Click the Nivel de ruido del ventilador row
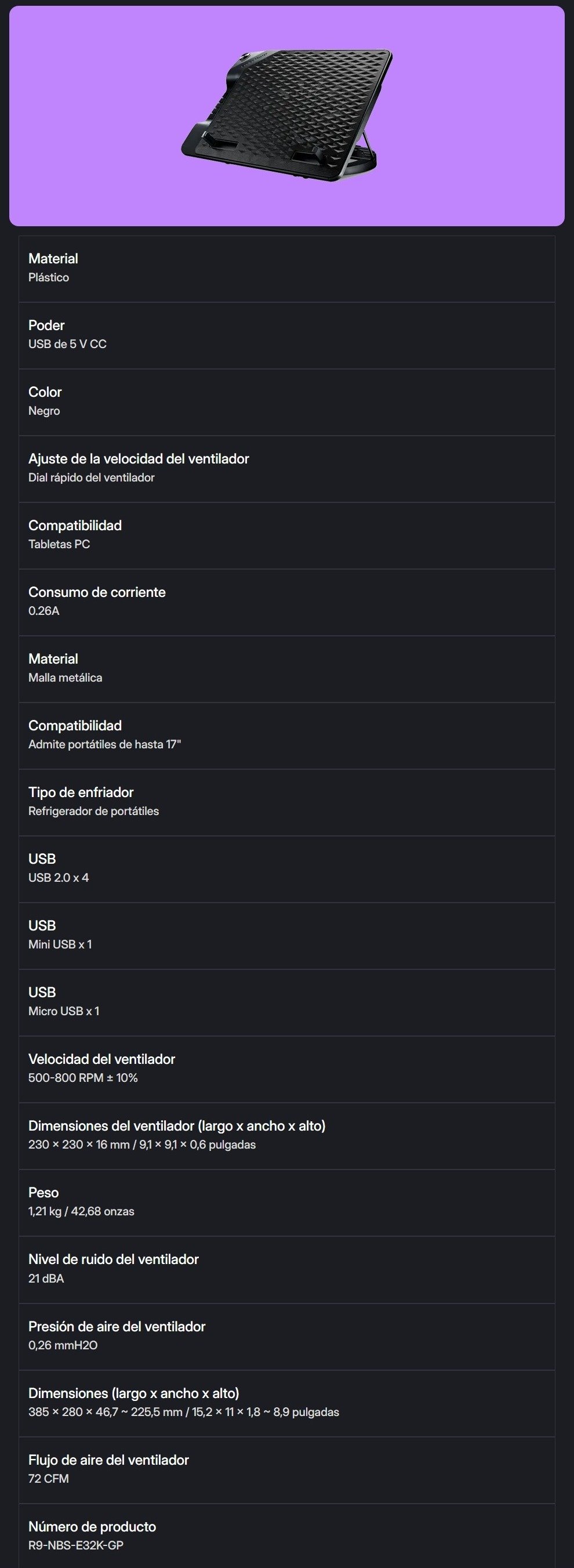The width and height of the screenshot is (574, 1568). click(286, 1269)
